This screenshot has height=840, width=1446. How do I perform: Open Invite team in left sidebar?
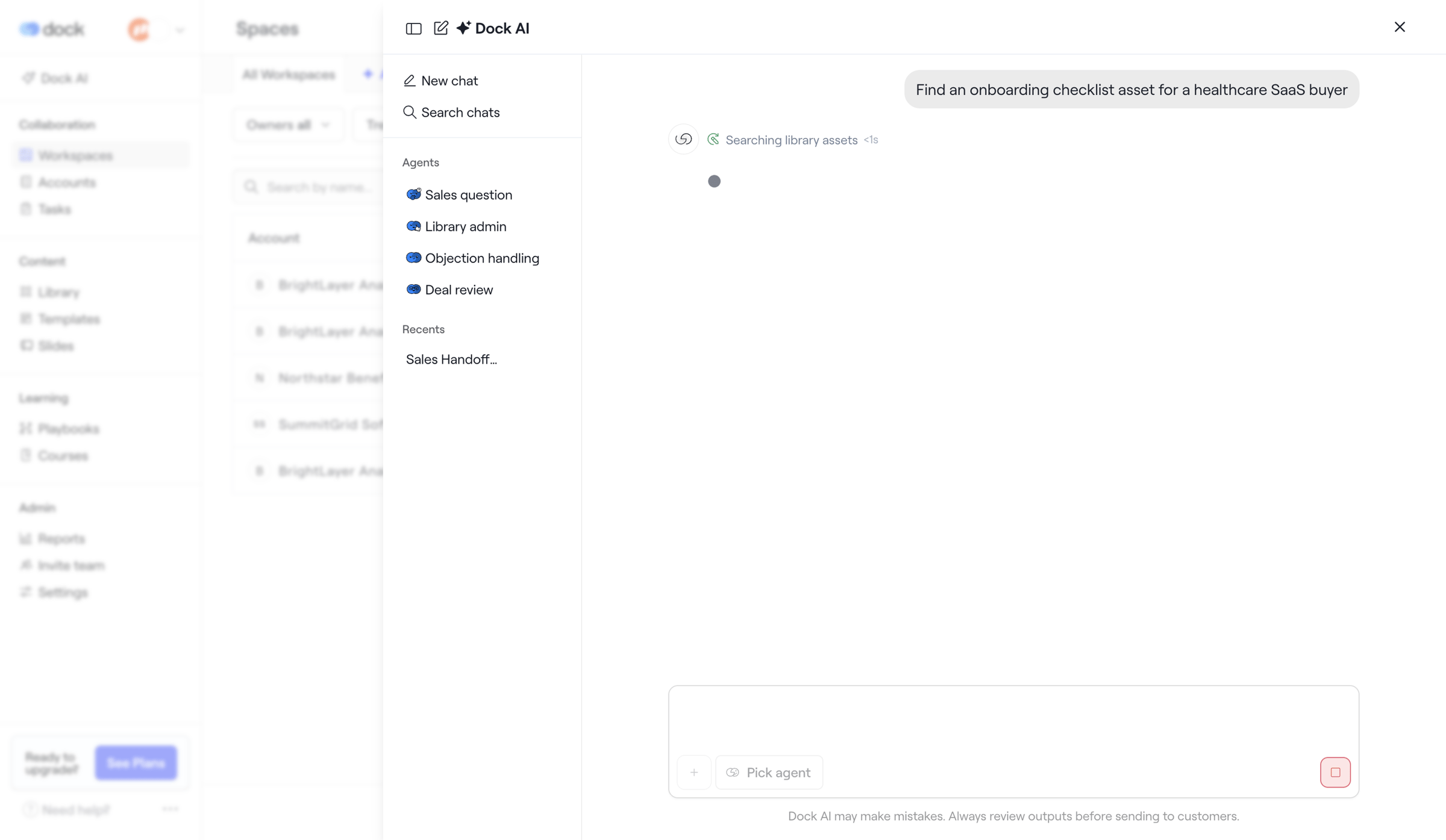coord(71,565)
